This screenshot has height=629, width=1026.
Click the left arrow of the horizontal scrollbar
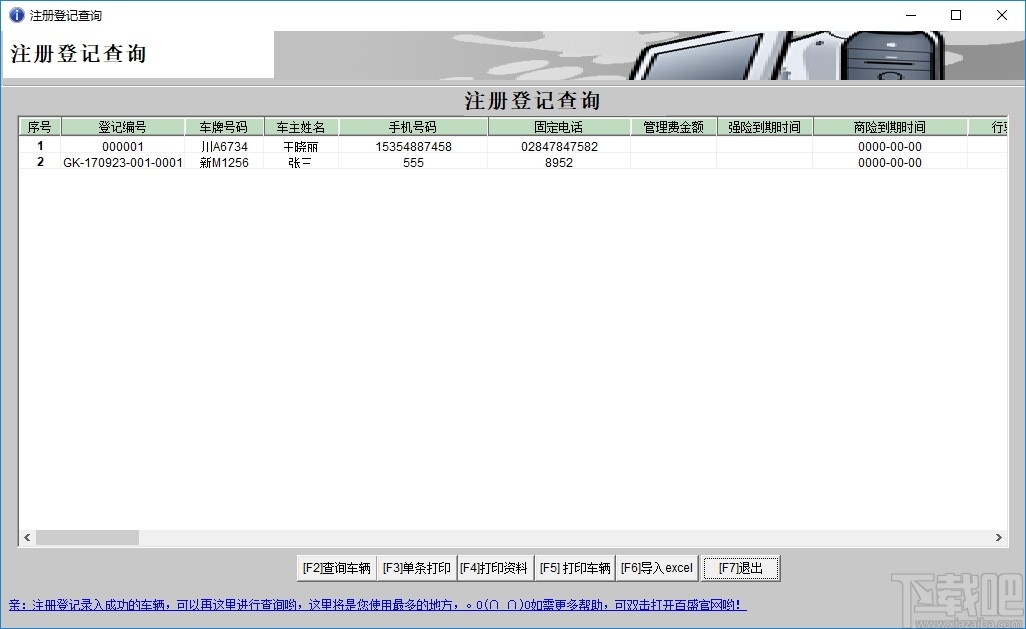(26, 537)
